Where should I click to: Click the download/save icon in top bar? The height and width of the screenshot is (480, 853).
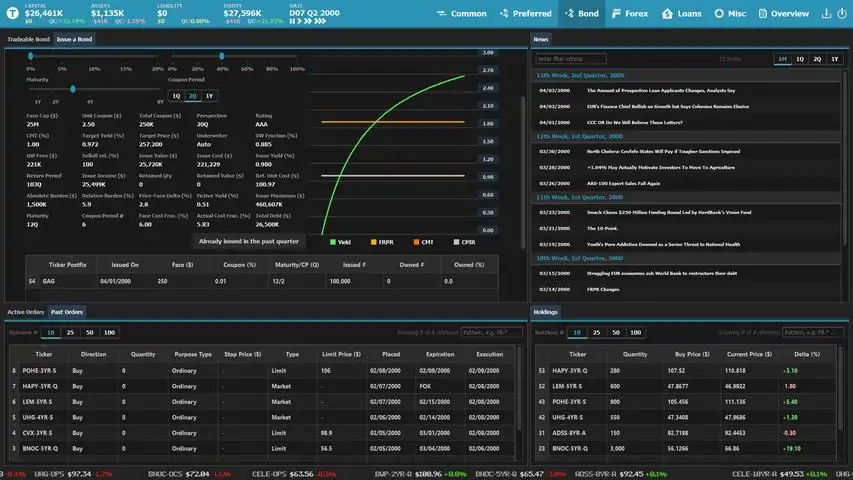[x=826, y=14]
